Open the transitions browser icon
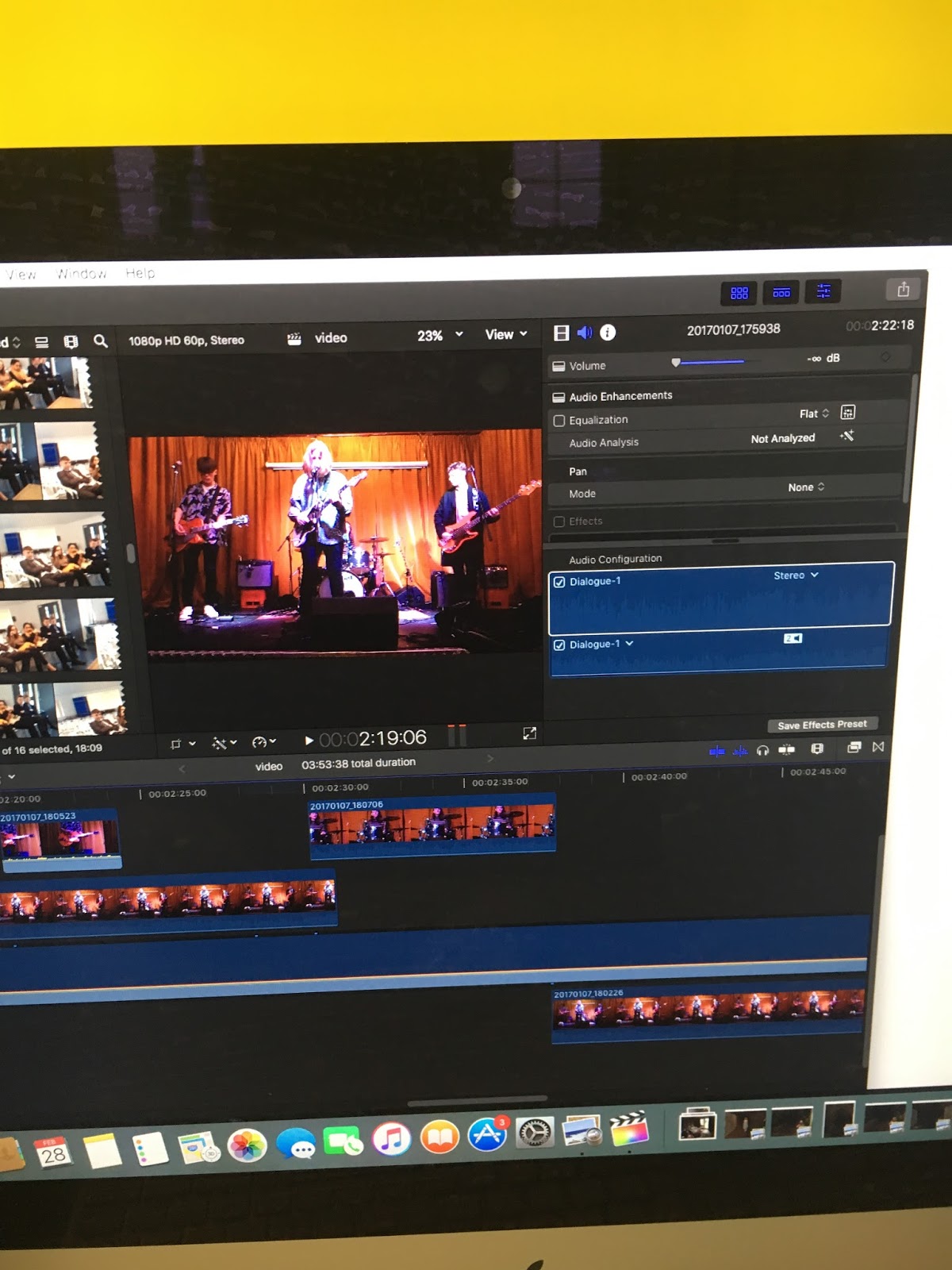Viewport: 952px width, 1270px height. click(x=877, y=746)
